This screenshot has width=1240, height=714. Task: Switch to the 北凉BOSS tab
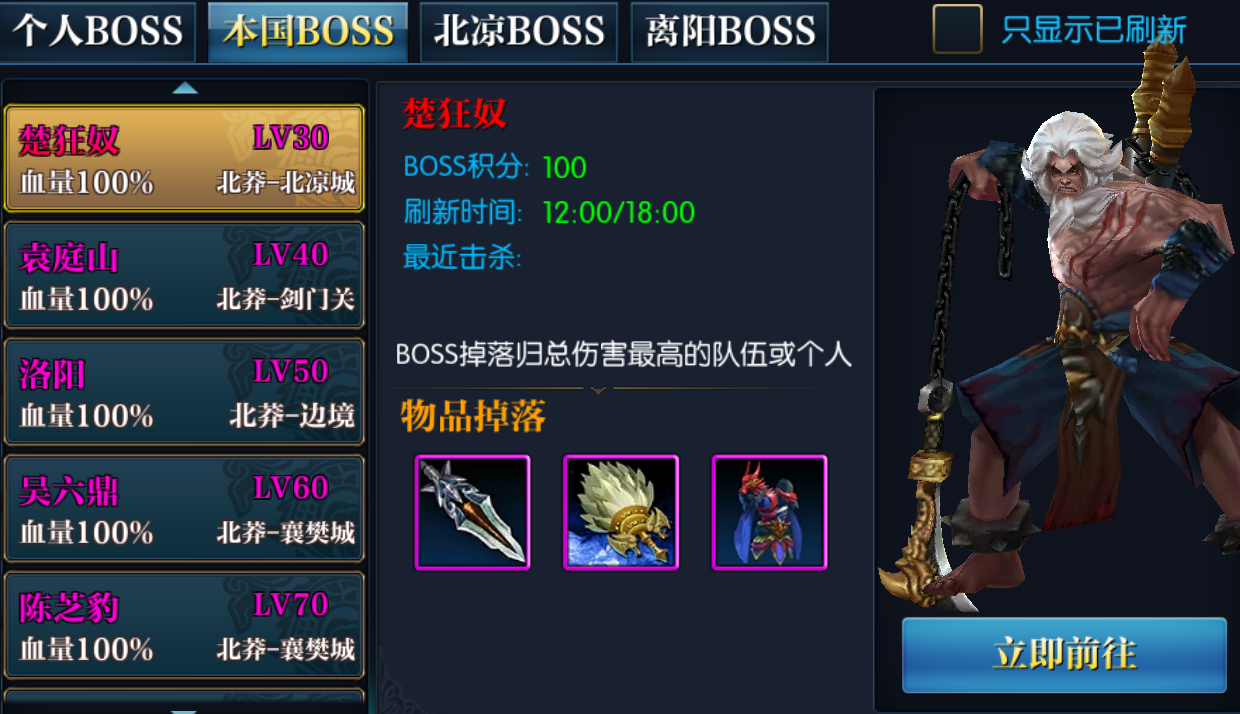[519, 31]
